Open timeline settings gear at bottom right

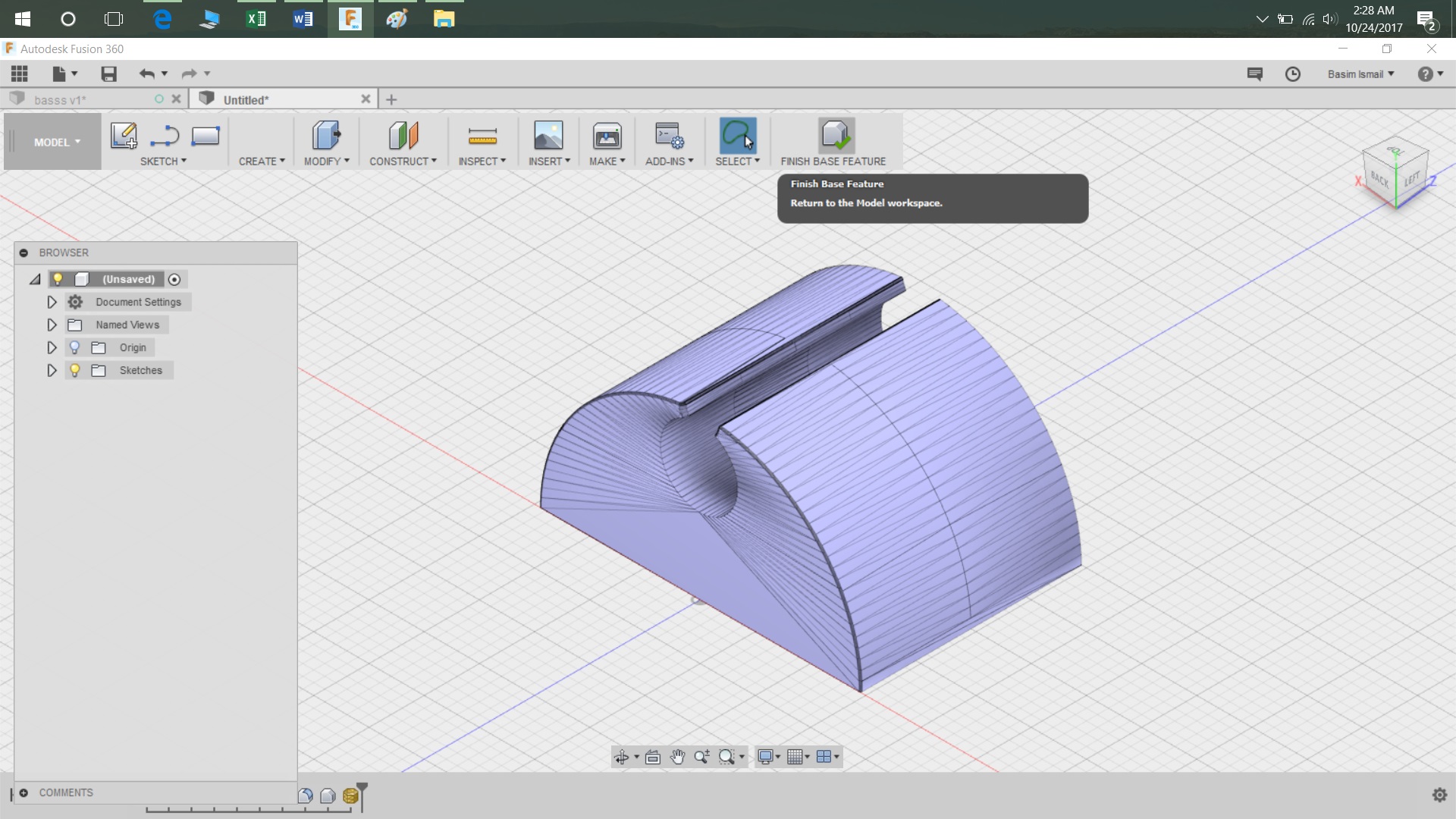point(1439,795)
